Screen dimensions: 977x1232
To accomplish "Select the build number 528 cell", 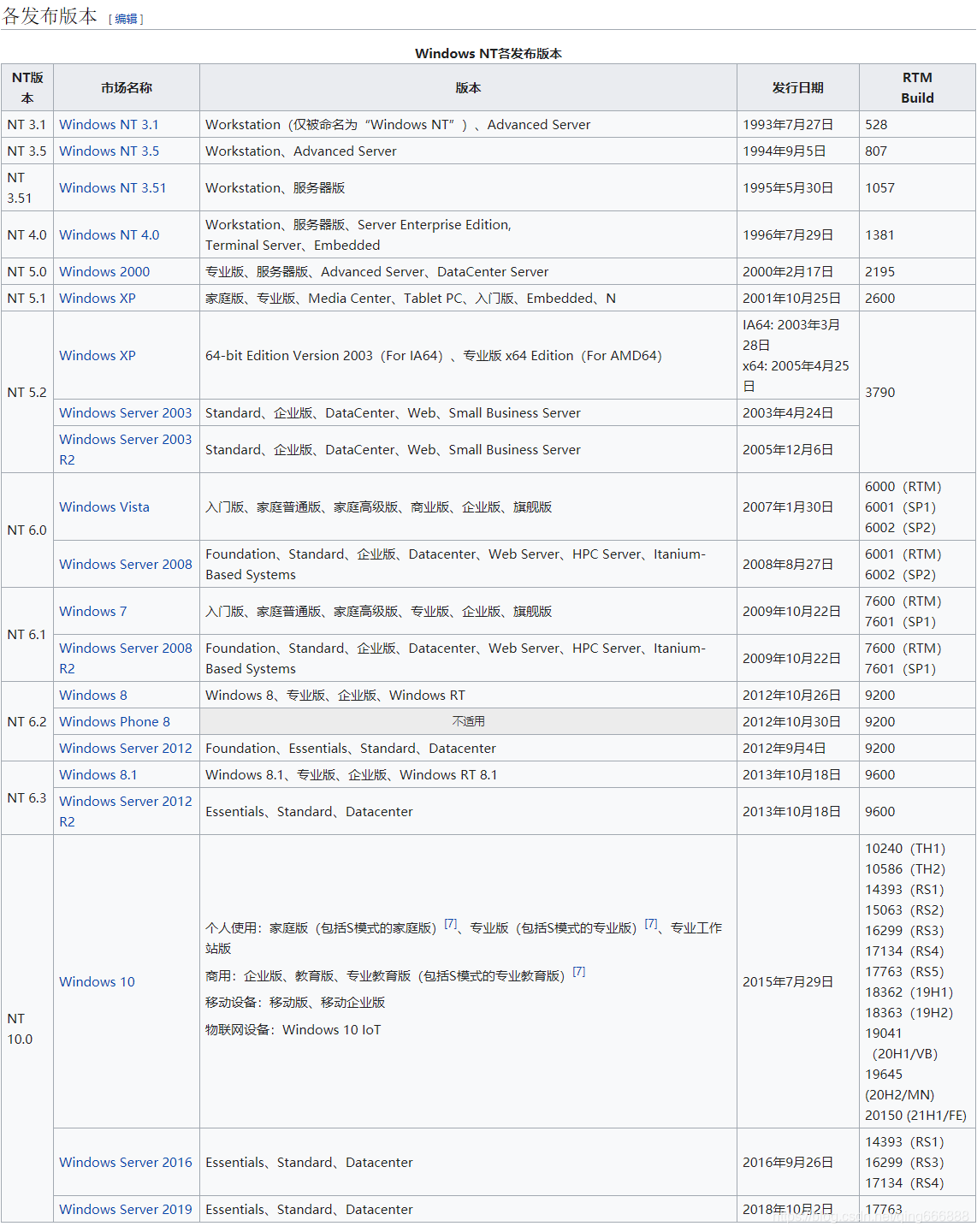I will (x=917, y=124).
